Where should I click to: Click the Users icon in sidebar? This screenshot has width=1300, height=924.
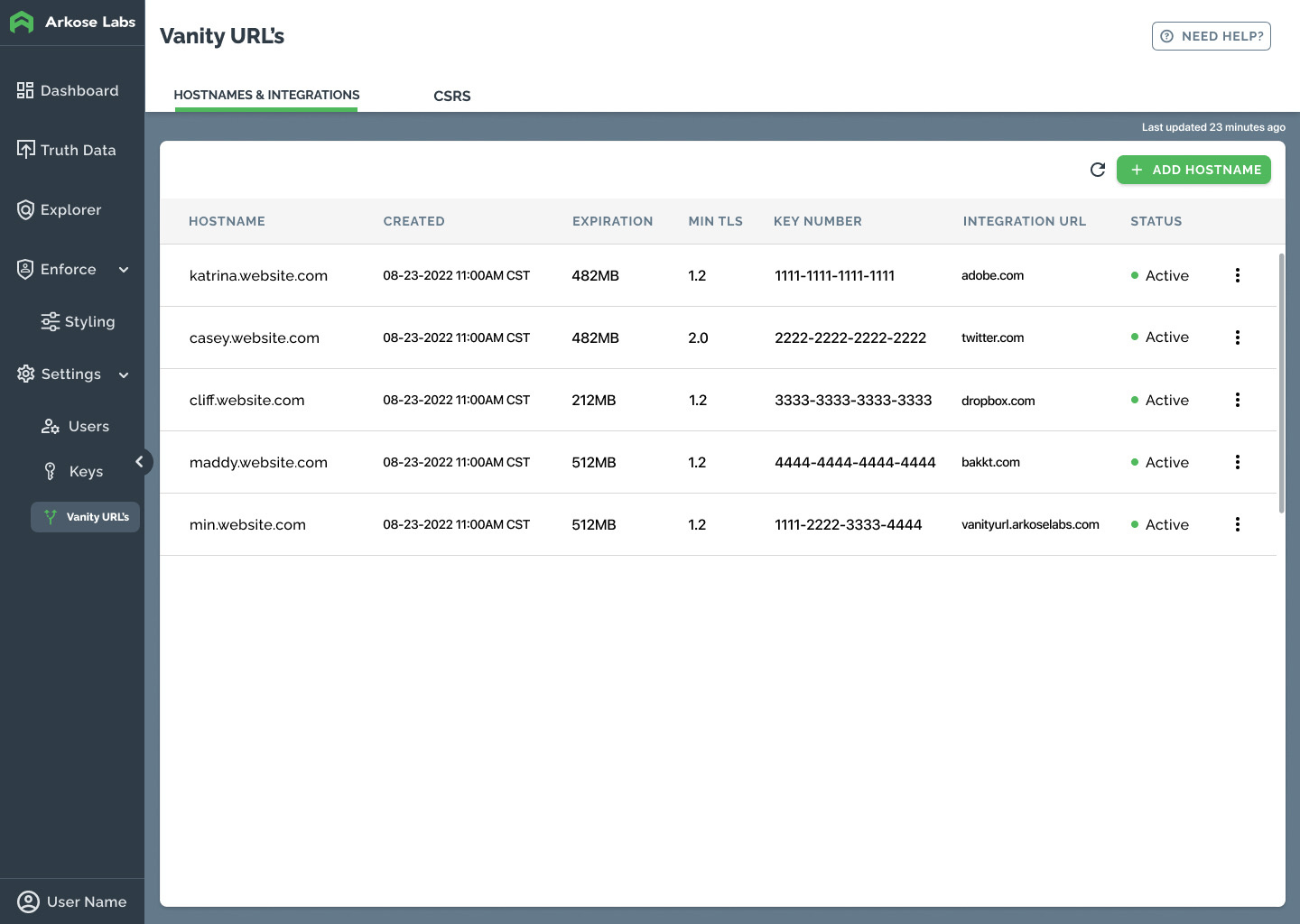51,427
